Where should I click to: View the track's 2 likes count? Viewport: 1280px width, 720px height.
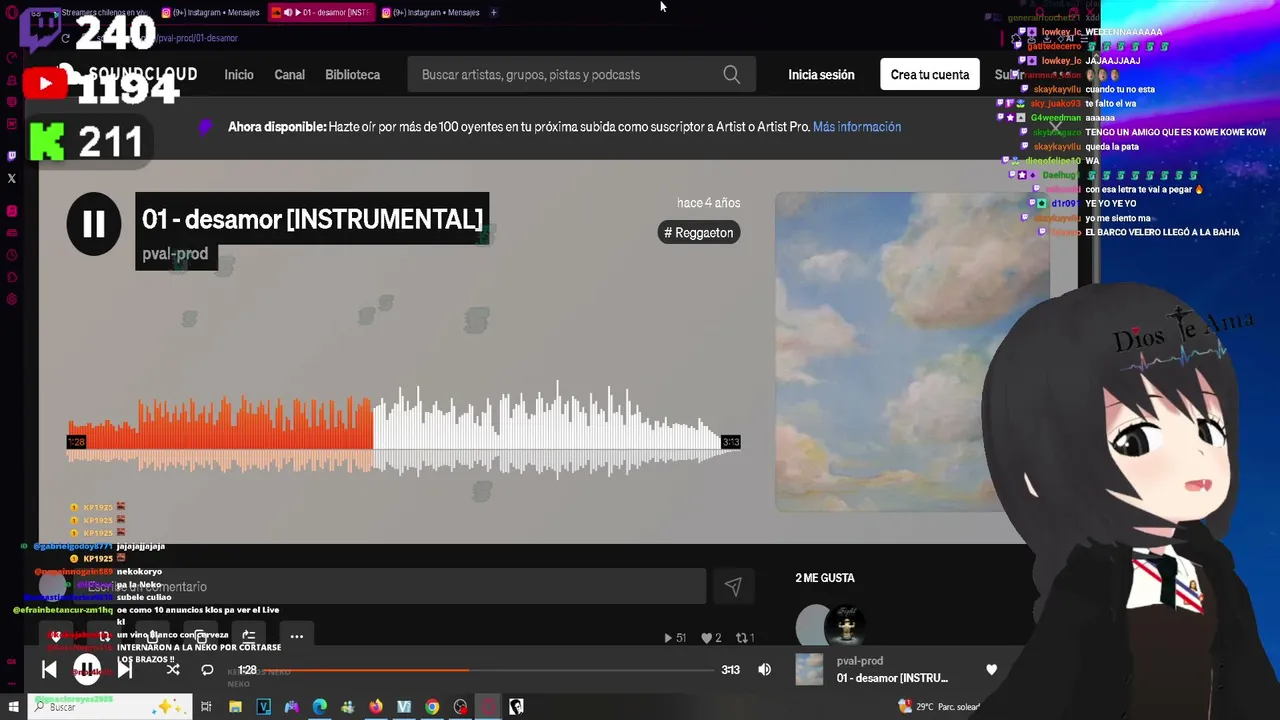tap(711, 638)
